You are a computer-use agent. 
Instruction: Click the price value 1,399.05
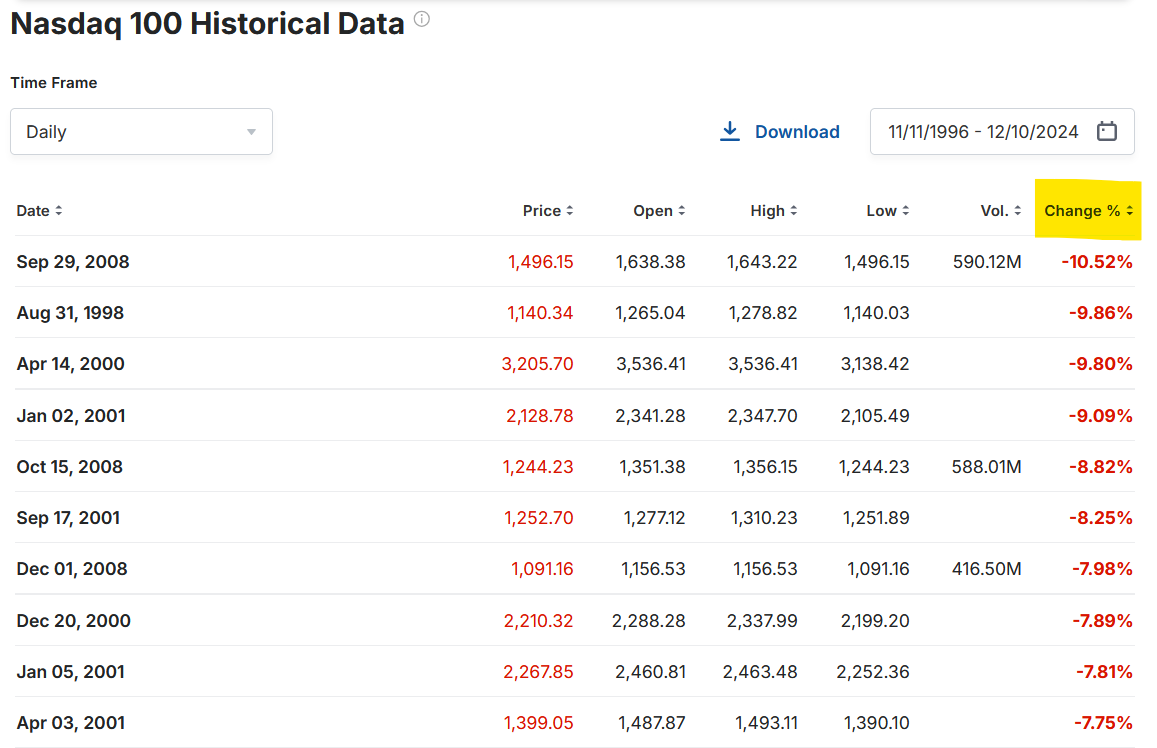539,723
